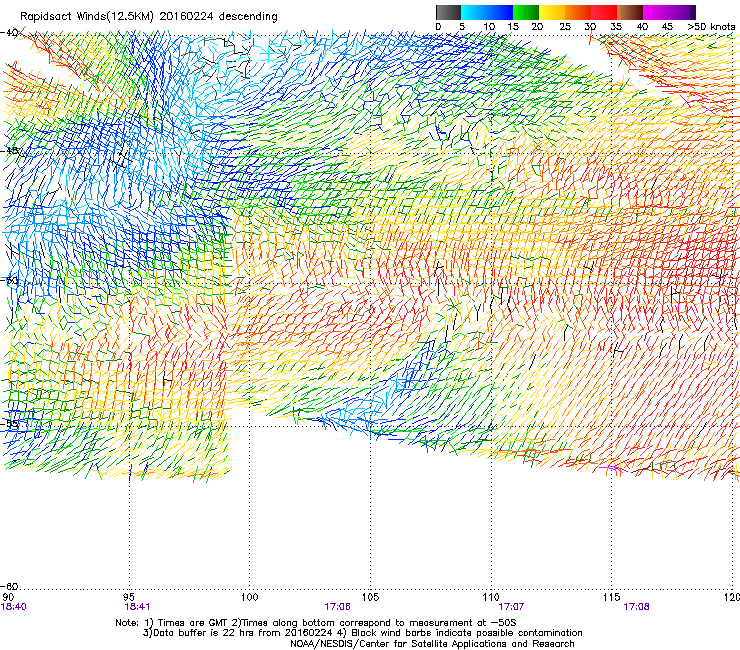Click the 'Note: 1) Times are GMT' line

coord(316,623)
